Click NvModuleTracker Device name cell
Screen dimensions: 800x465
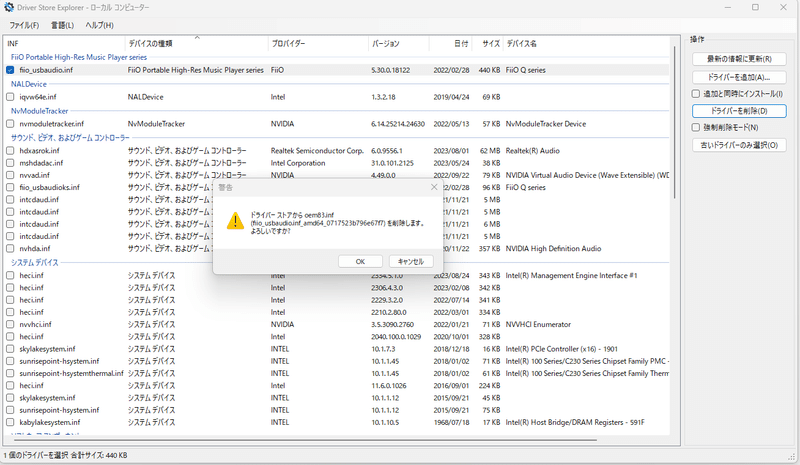coord(545,124)
